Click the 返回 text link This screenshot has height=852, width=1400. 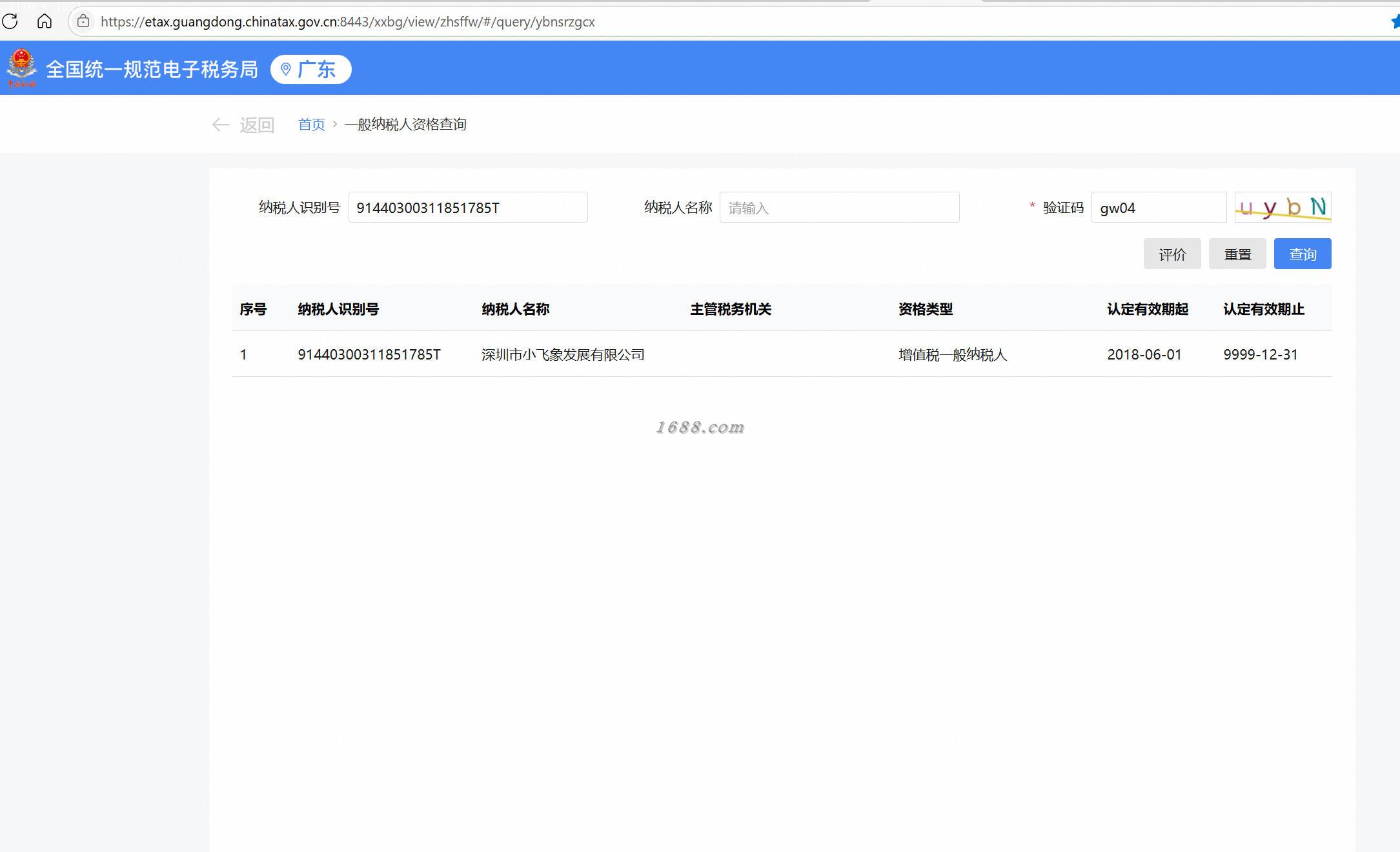257,125
